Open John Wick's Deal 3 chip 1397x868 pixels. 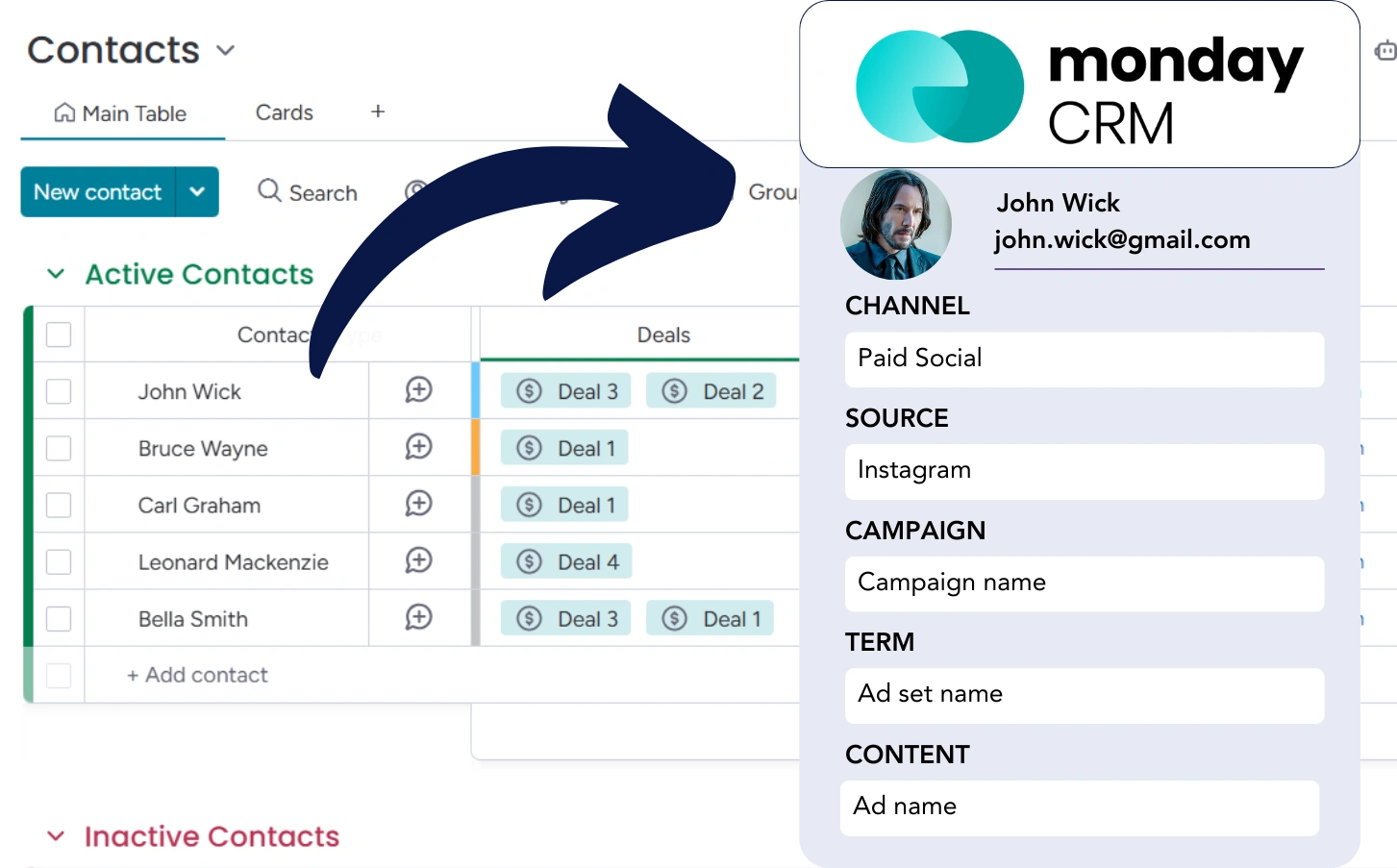pyautogui.click(x=566, y=390)
